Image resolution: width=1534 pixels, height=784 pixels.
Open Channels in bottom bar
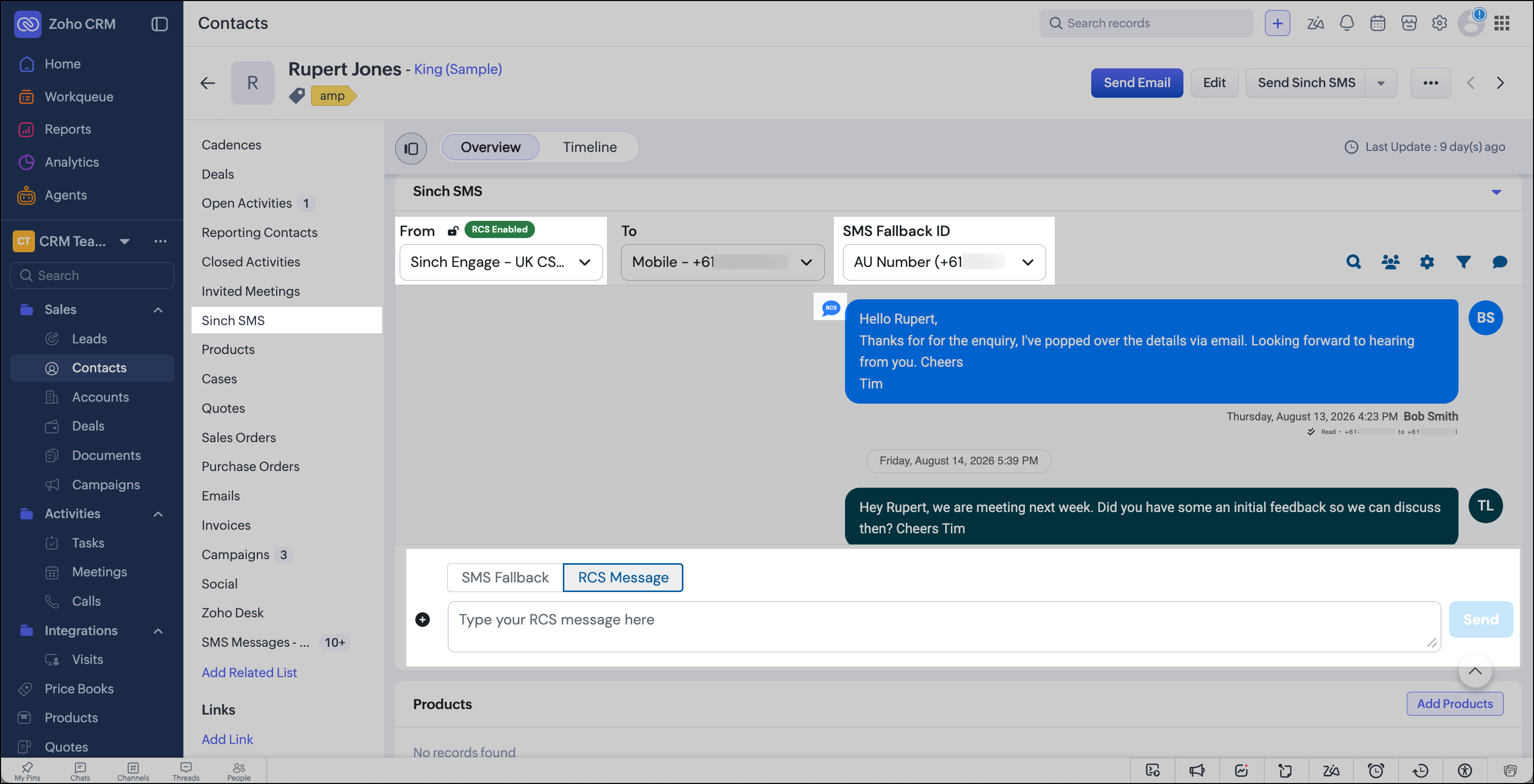click(x=133, y=771)
